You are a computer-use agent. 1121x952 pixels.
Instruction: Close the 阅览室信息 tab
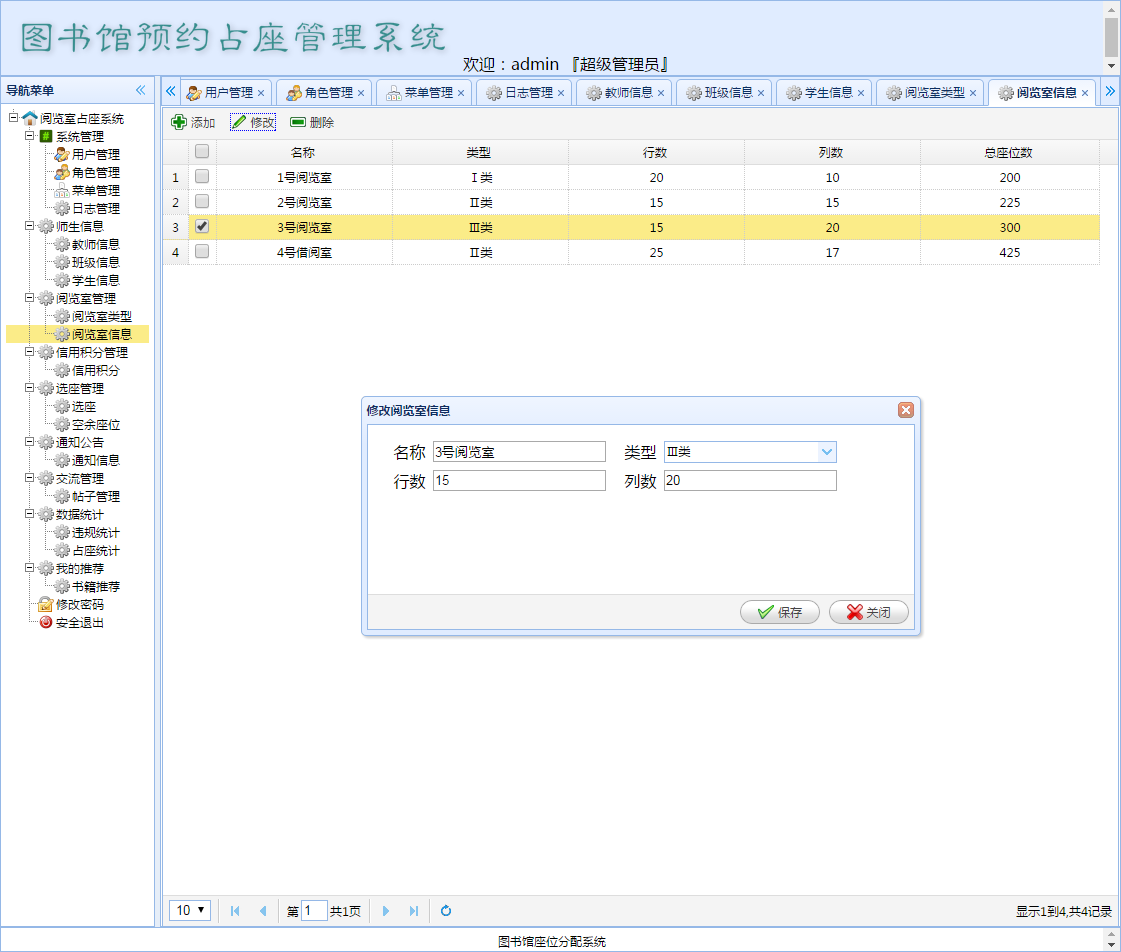[1085, 93]
